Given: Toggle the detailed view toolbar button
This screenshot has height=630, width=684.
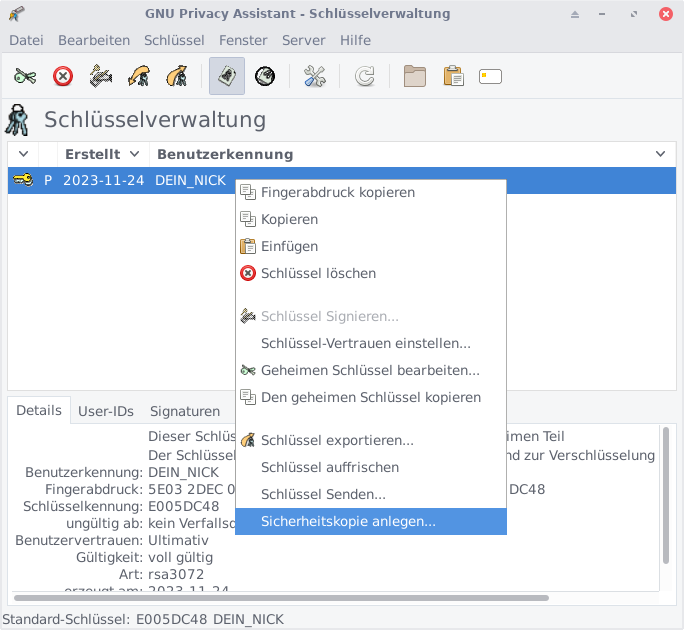Looking at the screenshot, I should [x=227, y=76].
